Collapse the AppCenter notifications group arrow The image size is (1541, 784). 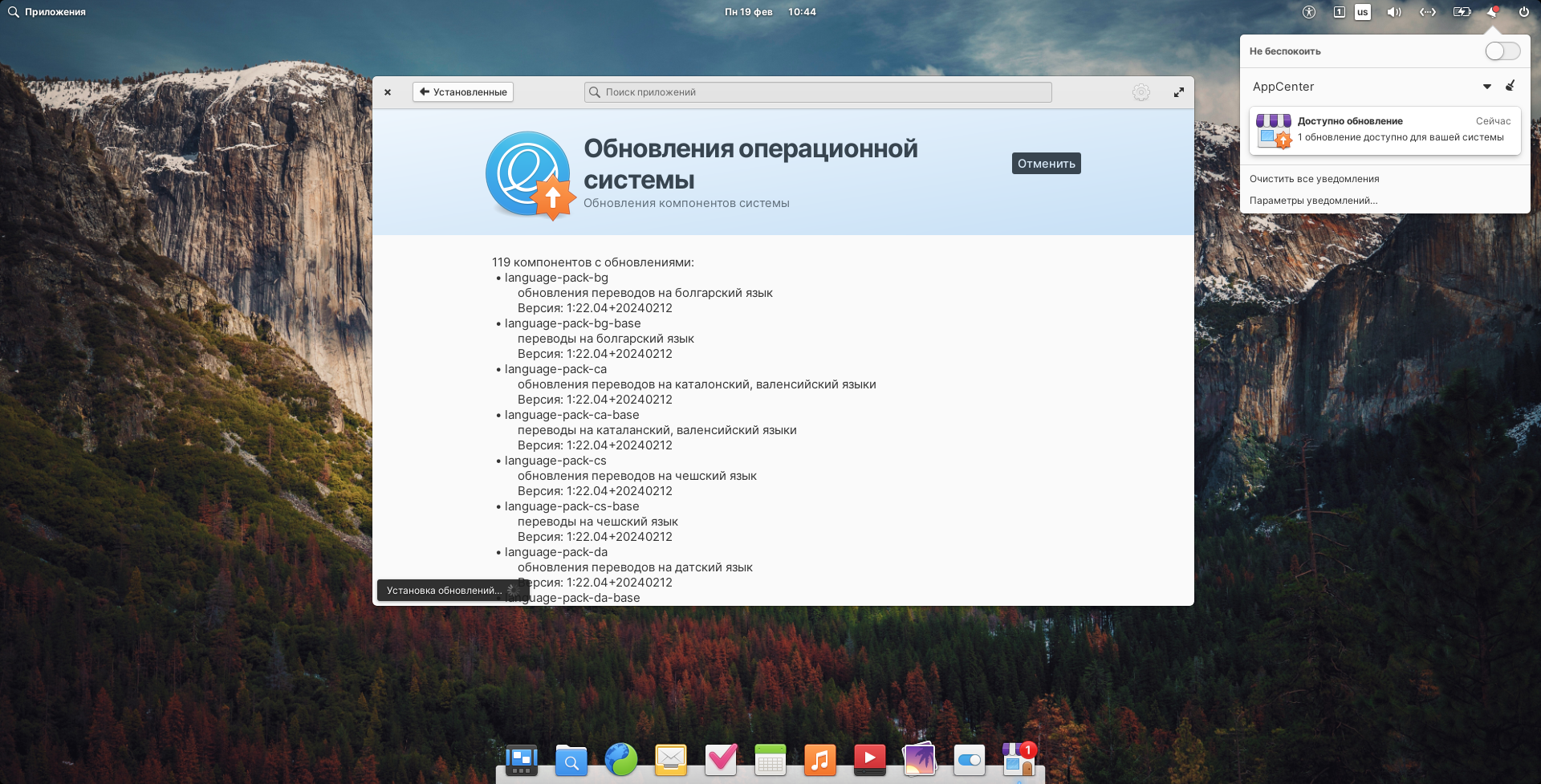1486,87
